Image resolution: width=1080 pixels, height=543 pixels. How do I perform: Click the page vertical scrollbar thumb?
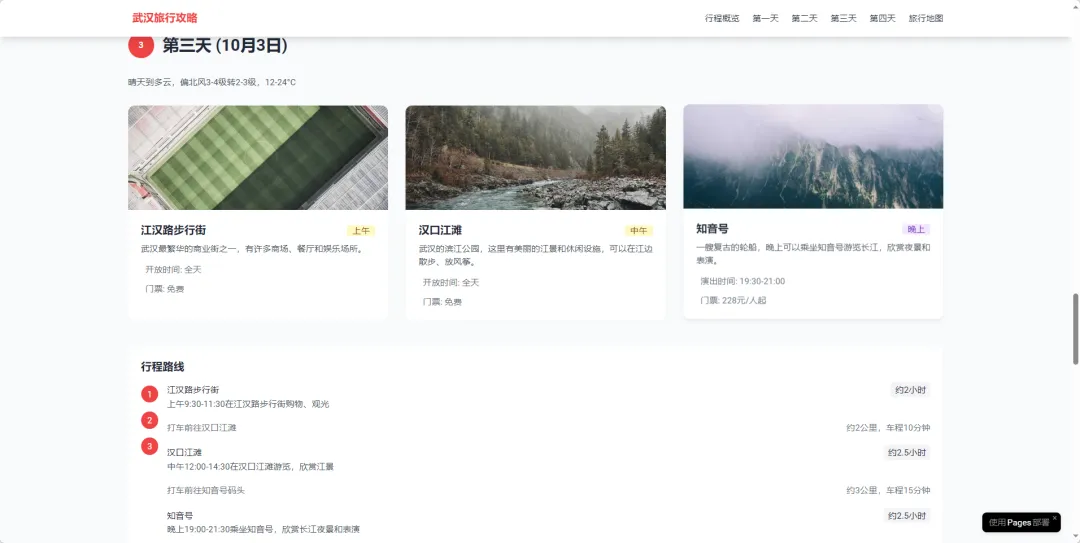(x=1076, y=329)
